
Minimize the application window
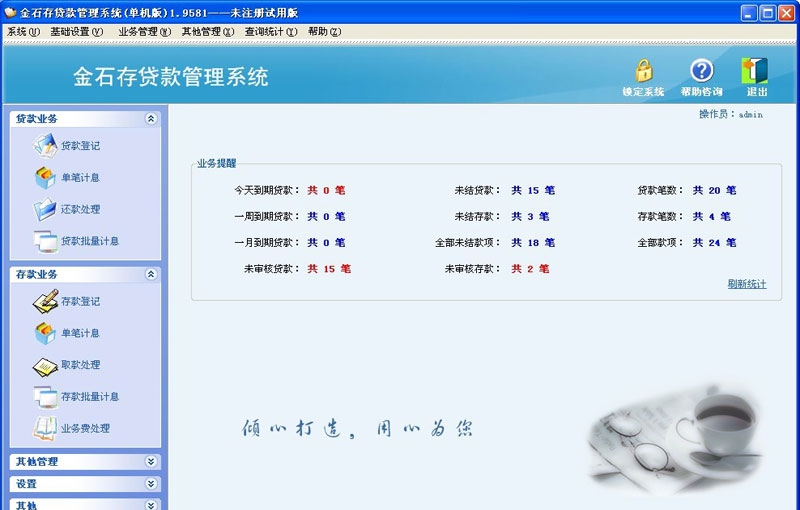749,13
